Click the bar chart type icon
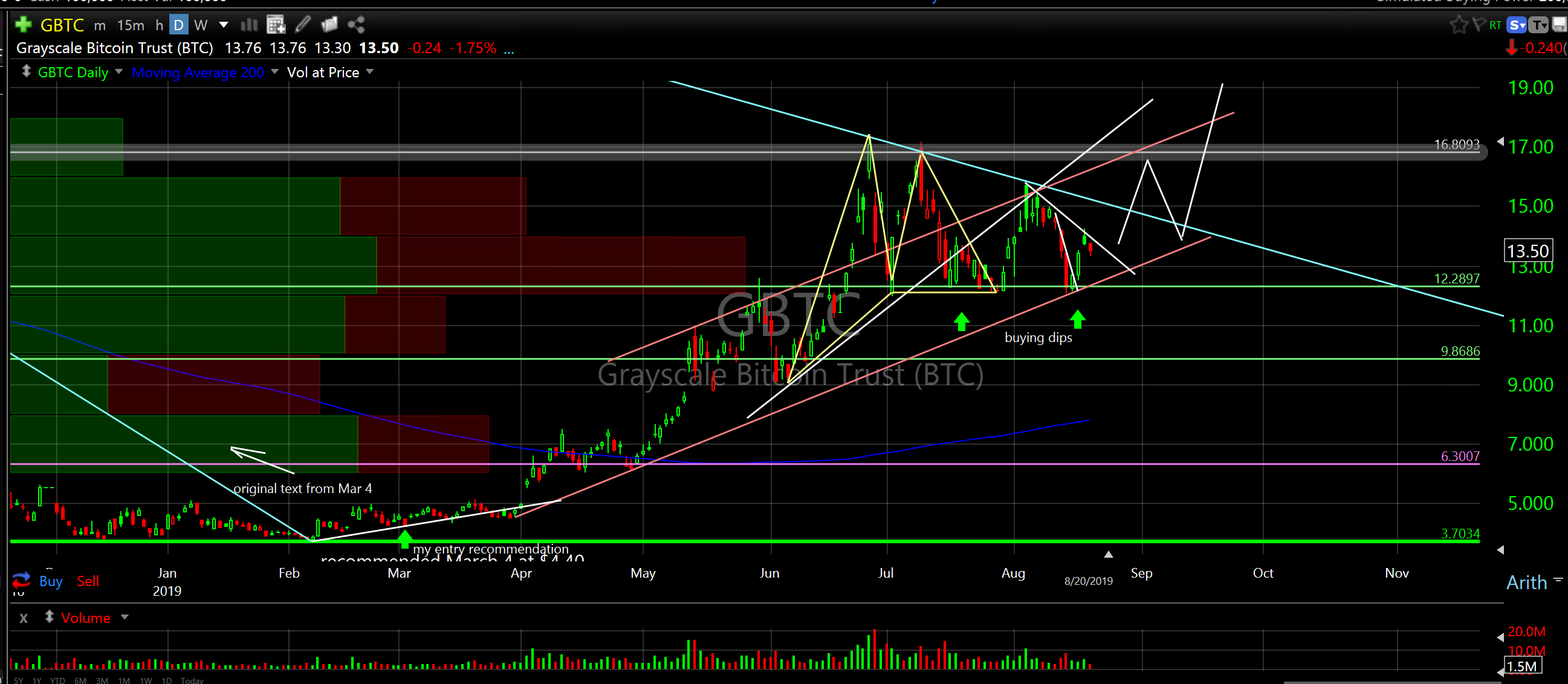Screen dimensions: 1568x684 [x=249, y=25]
